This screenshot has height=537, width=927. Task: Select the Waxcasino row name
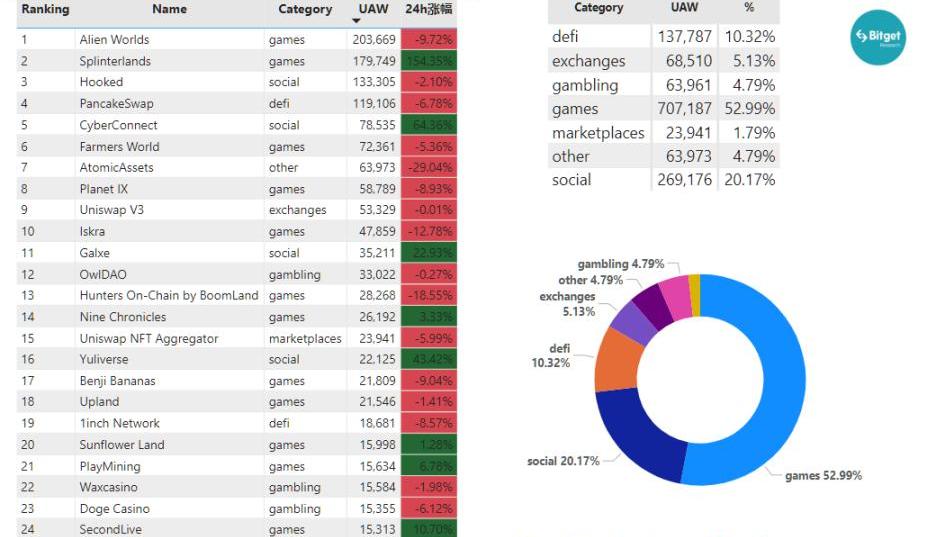coord(108,487)
